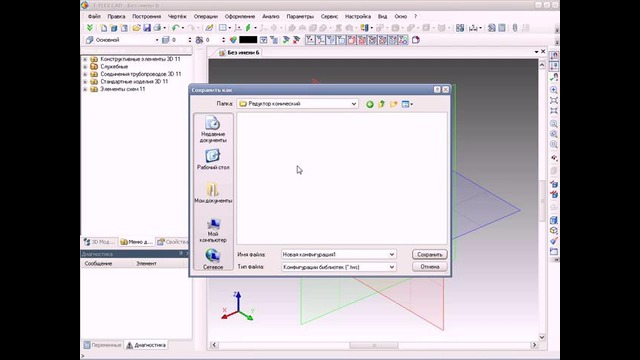Toggle the last snap filter button in row
Screen dimensions: 640x360
[x=403, y=40]
